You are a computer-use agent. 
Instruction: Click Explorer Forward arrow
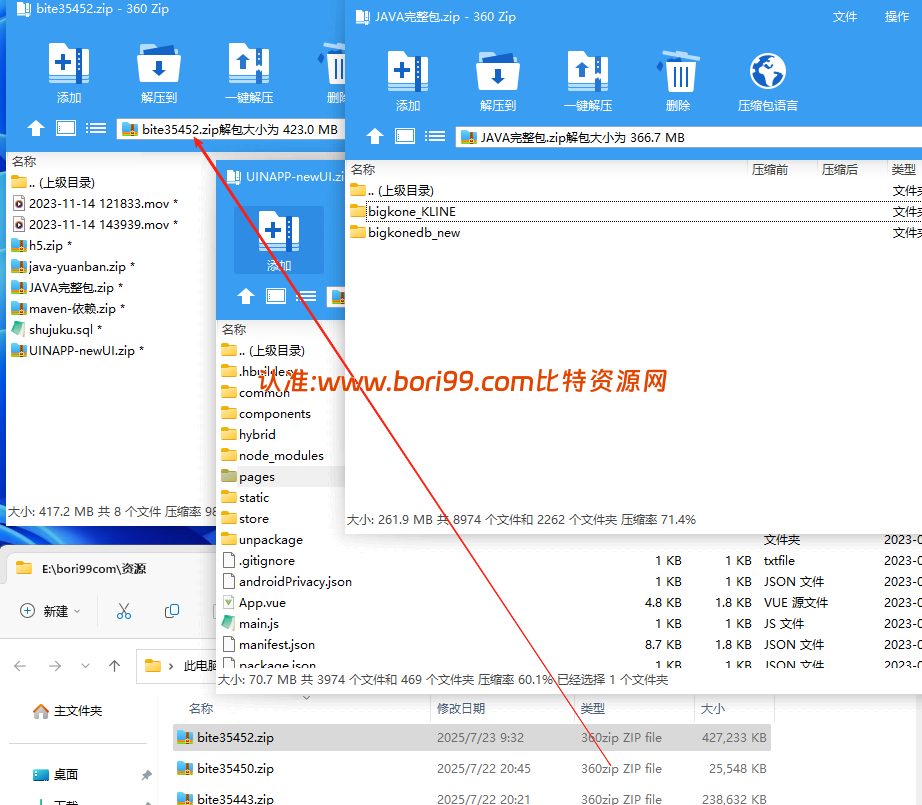point(55,666)
